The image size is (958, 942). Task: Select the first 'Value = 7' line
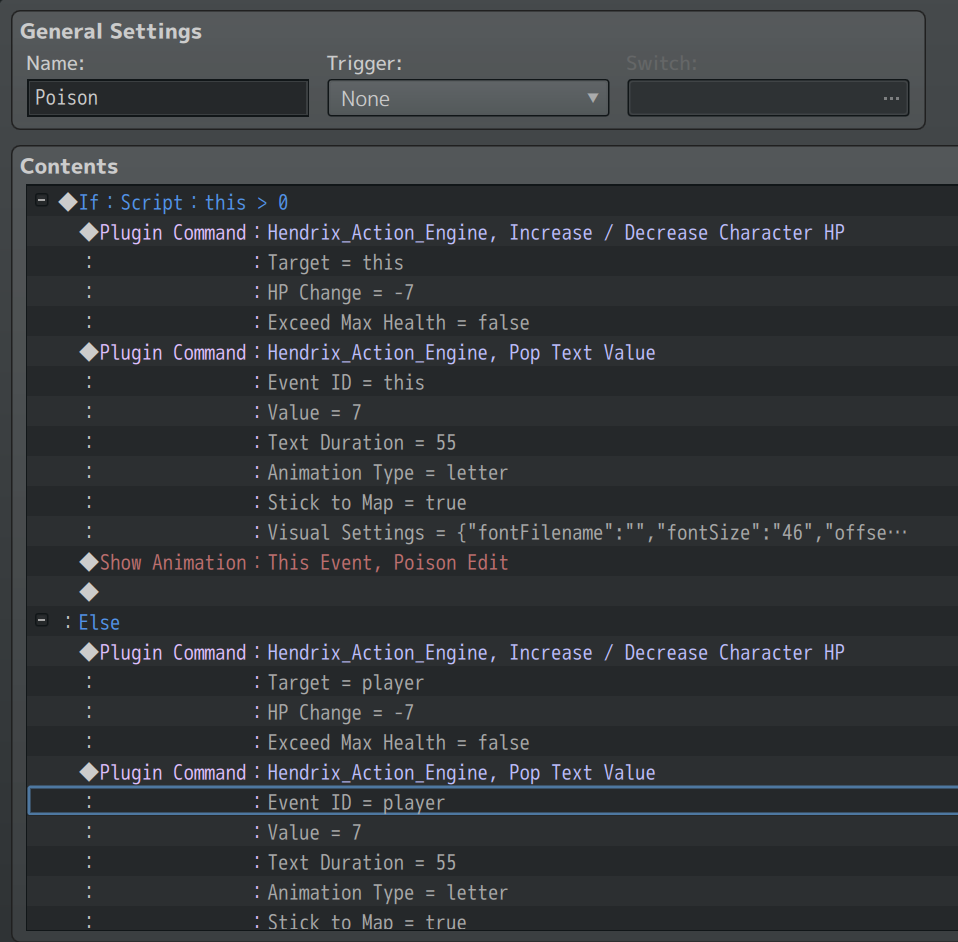click(x=492, y=412)
